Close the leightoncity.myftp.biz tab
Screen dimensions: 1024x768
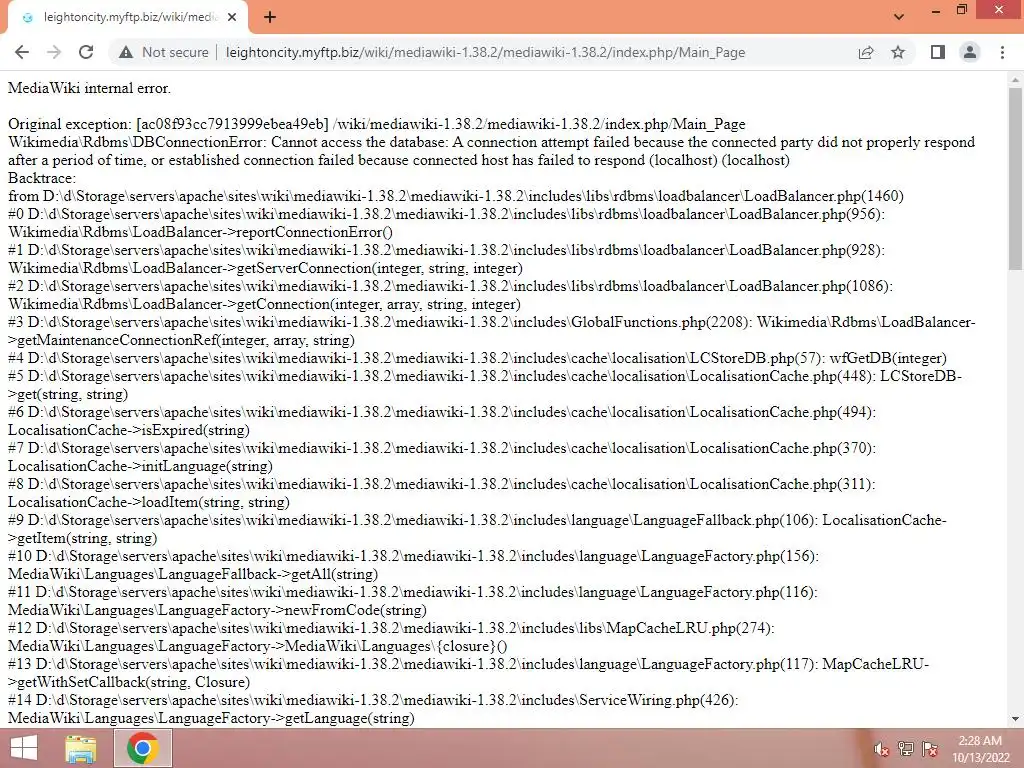tap(232, 18)
